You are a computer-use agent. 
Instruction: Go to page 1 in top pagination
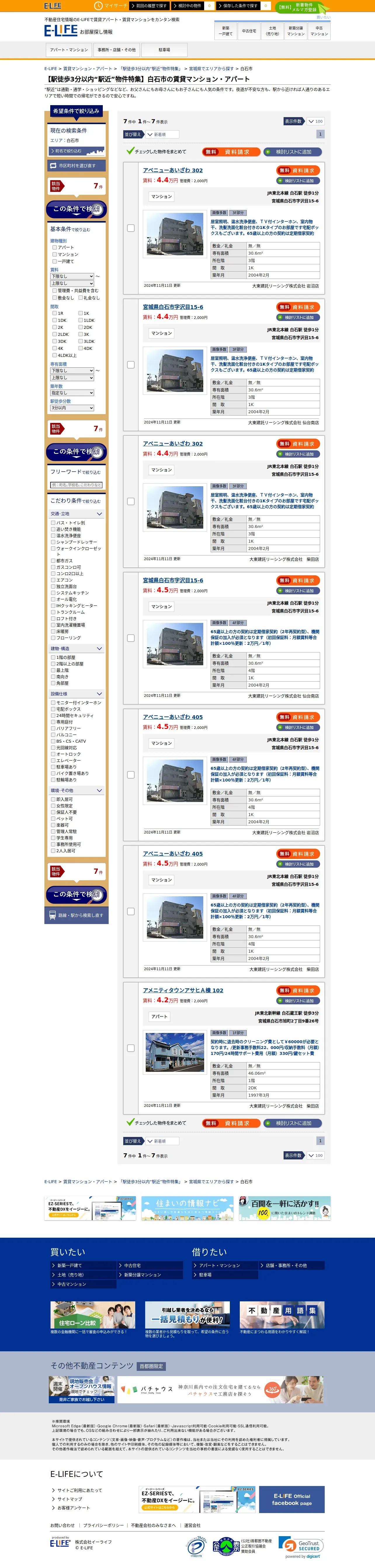(320, 134)
